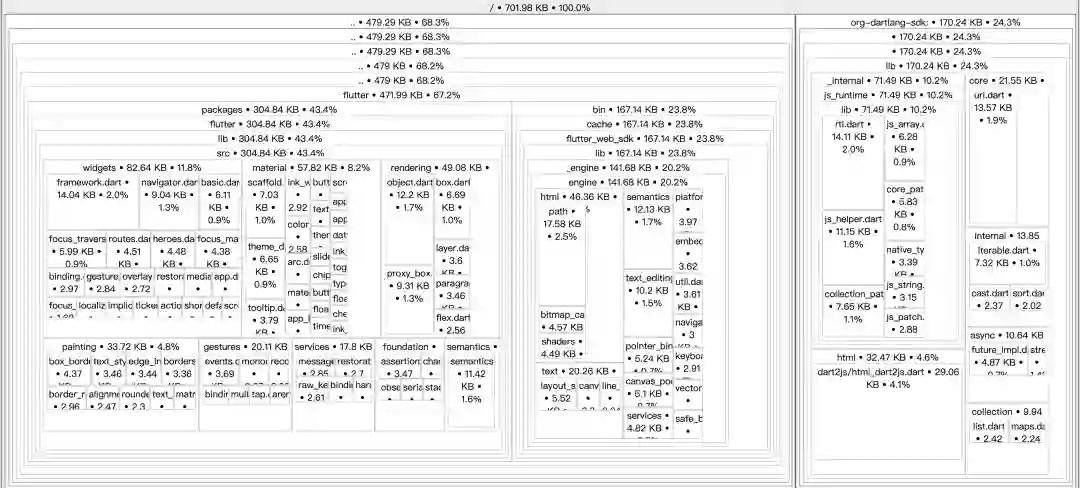Select the maps.da 2.24 cell
The height and width of the screenshot is (488, 1080).
click(x=1027, y=432)
